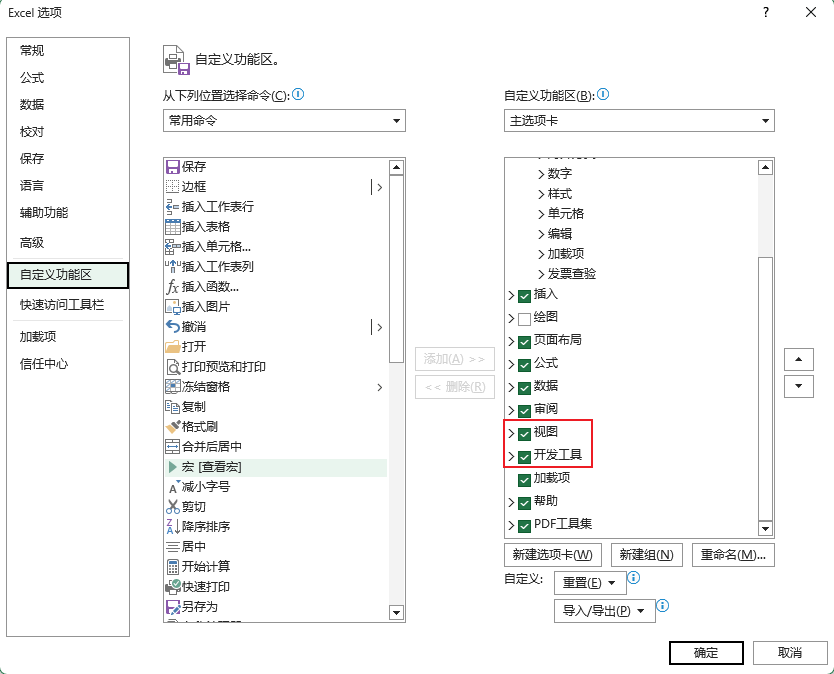Select the 插入函数 fx icon
This screenshot has width=834, height=674.
coord(172,287)
